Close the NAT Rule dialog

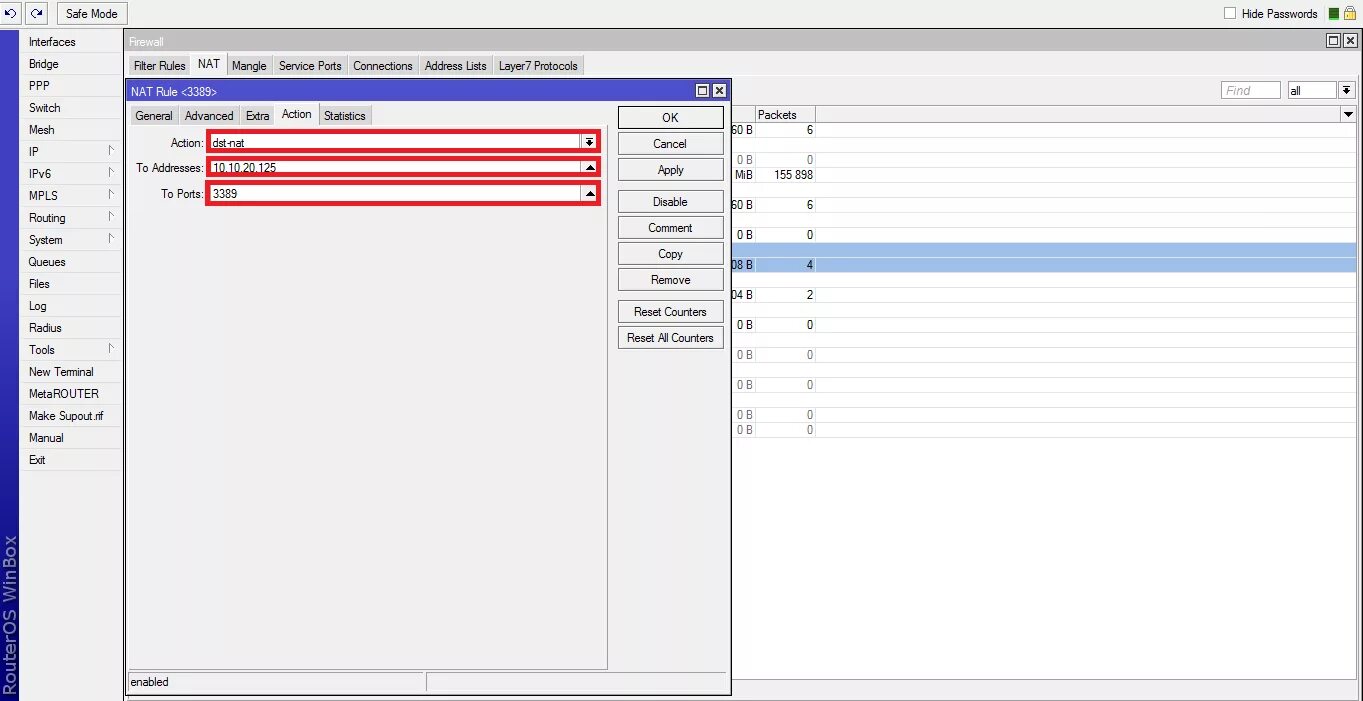tap(718, 91)
